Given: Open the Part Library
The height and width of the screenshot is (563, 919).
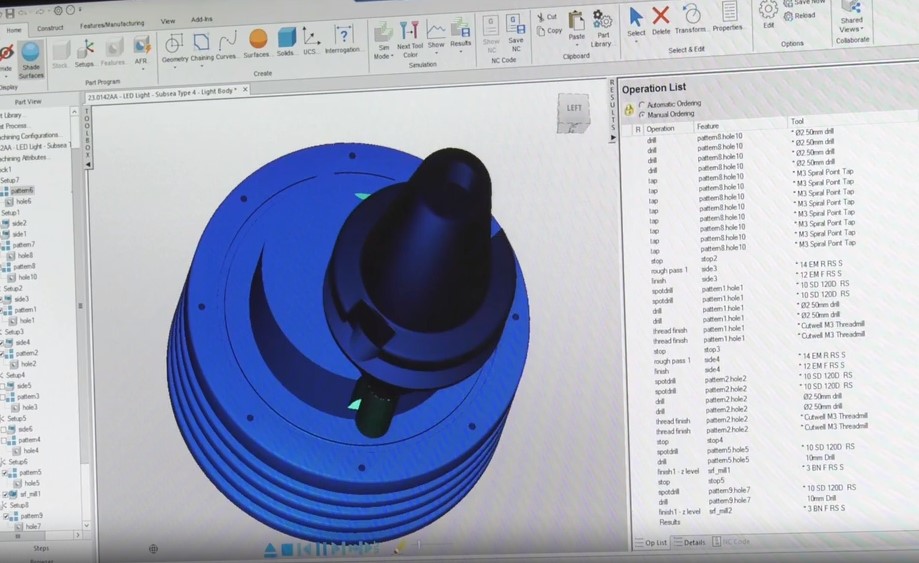Looking at the screenshot, I should 601,28.
